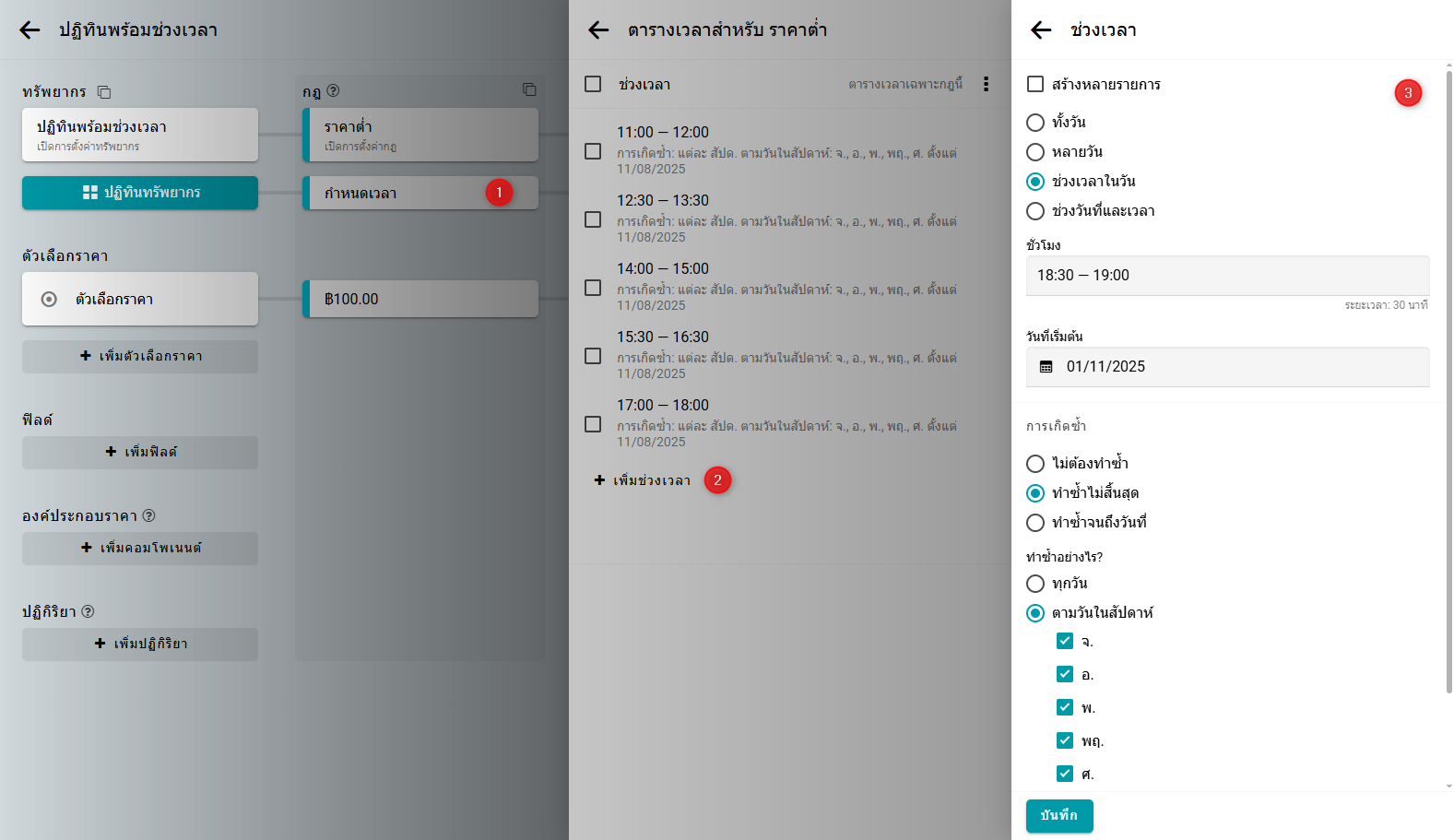This screenshot has width=1454, height=840.
Task: Open ชั่วโมง time range field
Action: tap(1226, 276)
